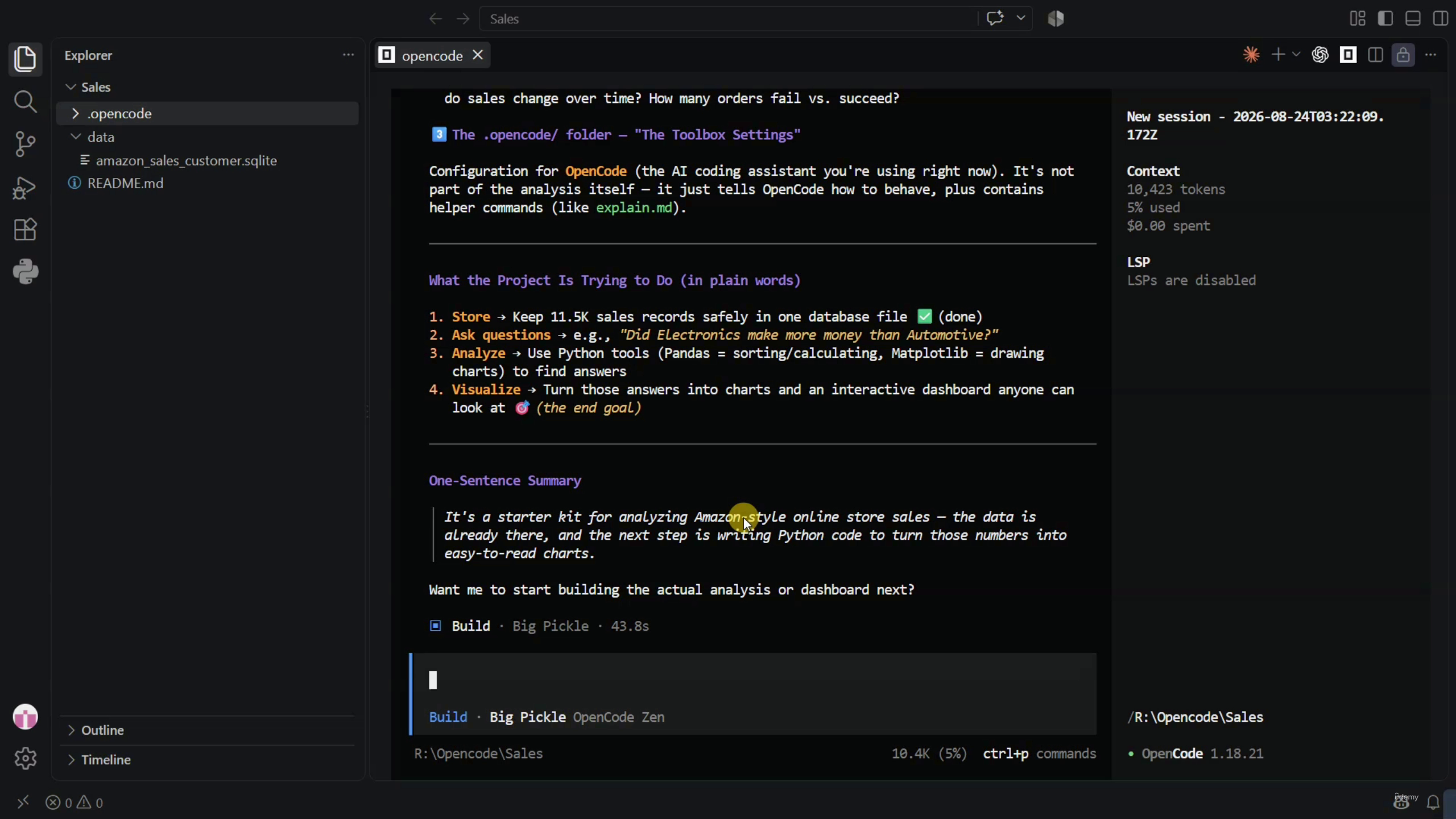The height and width of the screenshot is (819, 1456).
Task: Toggle the bottom panel layout button
Action: pyautogui.click(x=1413, y=19)
